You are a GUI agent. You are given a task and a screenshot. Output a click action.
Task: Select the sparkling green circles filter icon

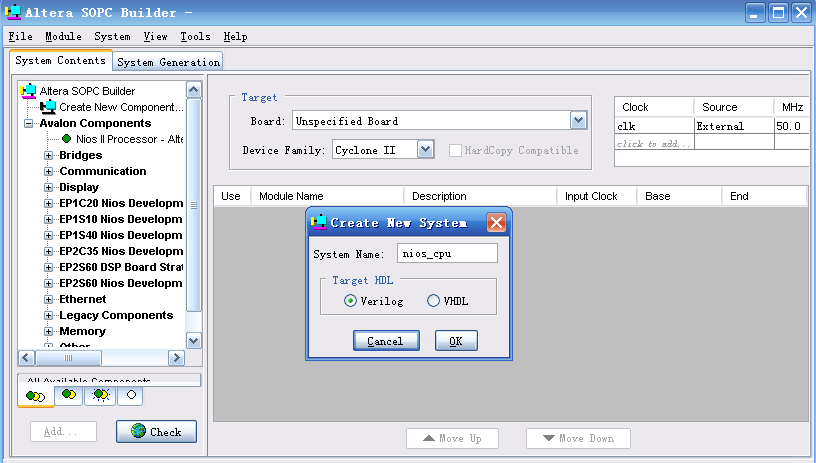(100, 395)
